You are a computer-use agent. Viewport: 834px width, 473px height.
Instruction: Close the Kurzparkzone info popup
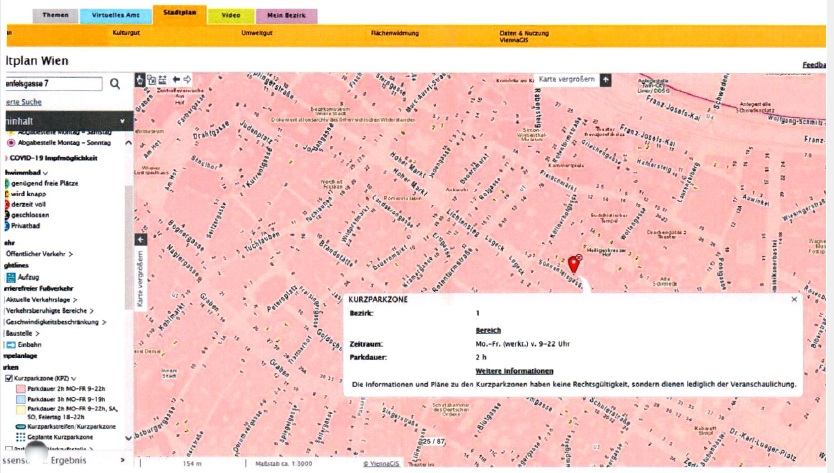794,299
